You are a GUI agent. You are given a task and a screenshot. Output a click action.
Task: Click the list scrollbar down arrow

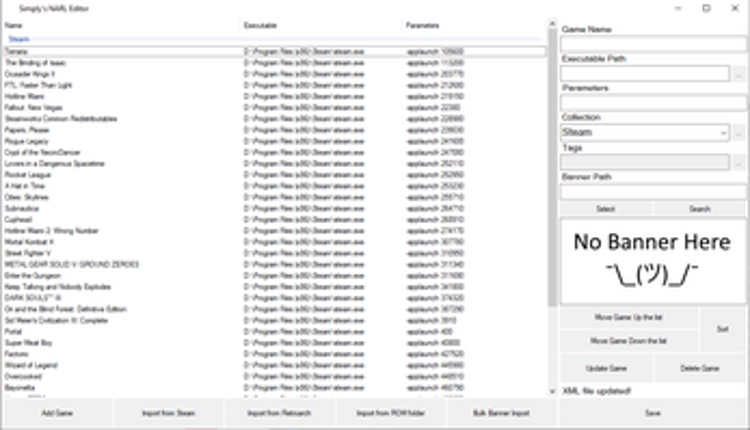tap(552, 391)
